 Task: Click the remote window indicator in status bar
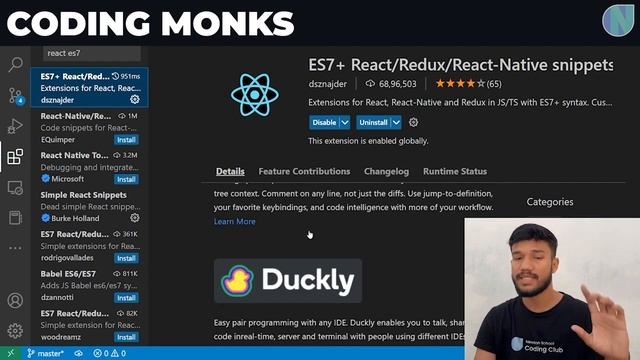click(x=11, y=353)
